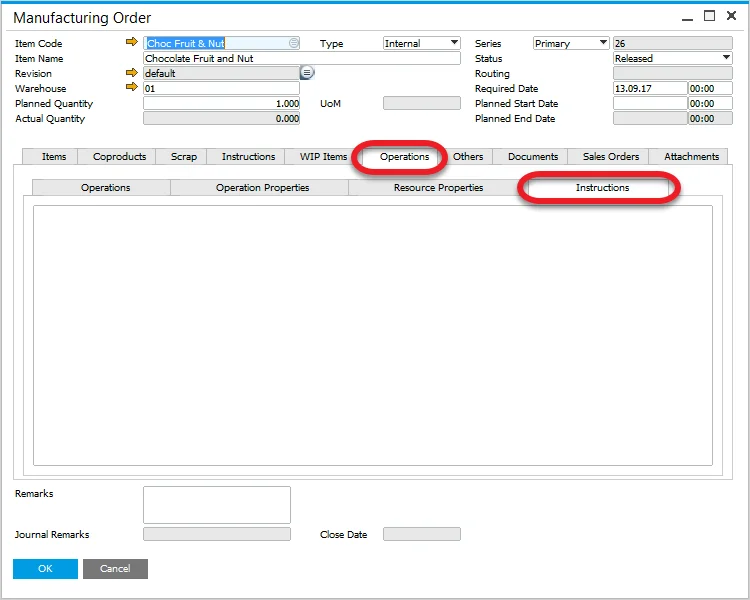Open the WIP Items tab
The width and height of the screenshot is (750, 600).
click(323, 156)
